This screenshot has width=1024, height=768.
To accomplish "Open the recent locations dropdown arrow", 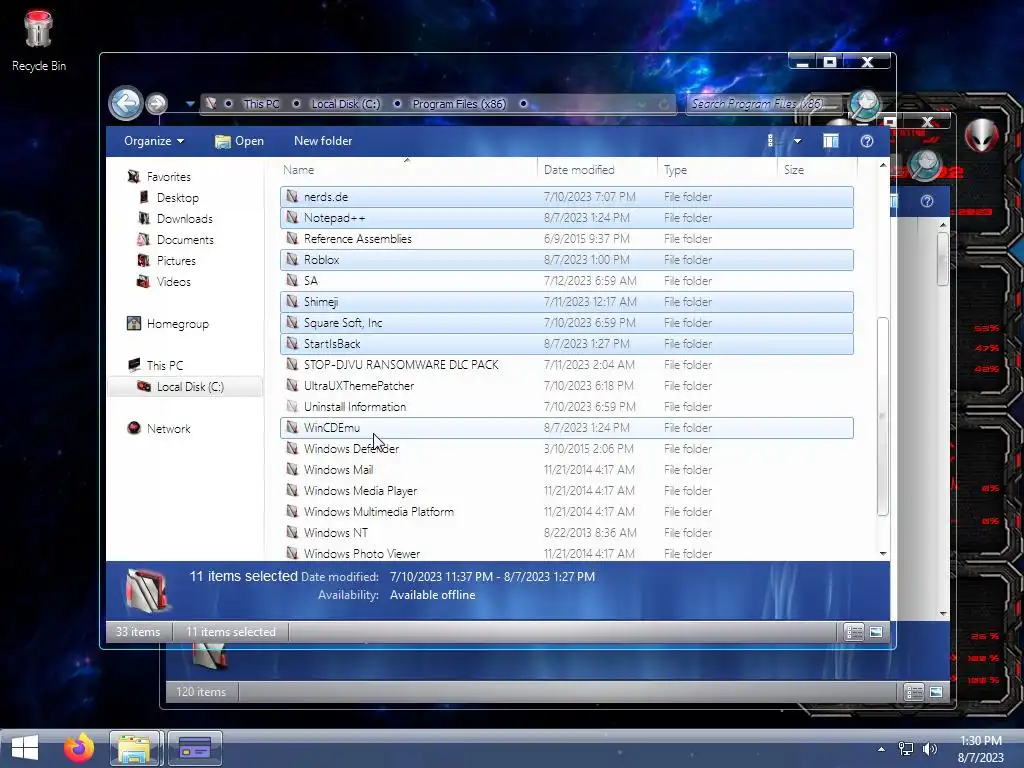I will 190,104.
